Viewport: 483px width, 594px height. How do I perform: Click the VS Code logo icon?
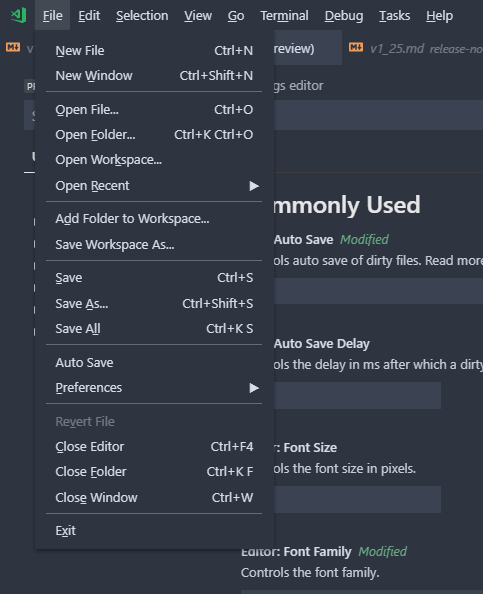pos(18,15)
